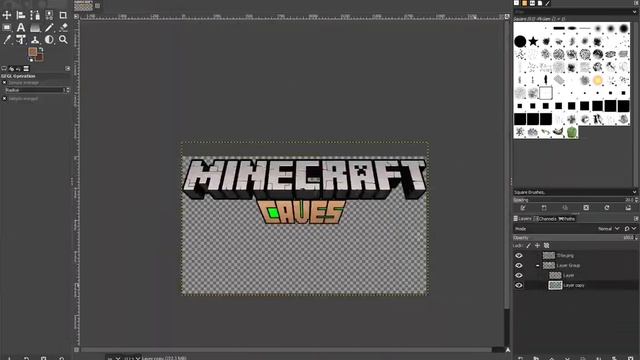This screenshot has width=640, height=360.
Task: Open the background color swatch
Action: (39, 57)
